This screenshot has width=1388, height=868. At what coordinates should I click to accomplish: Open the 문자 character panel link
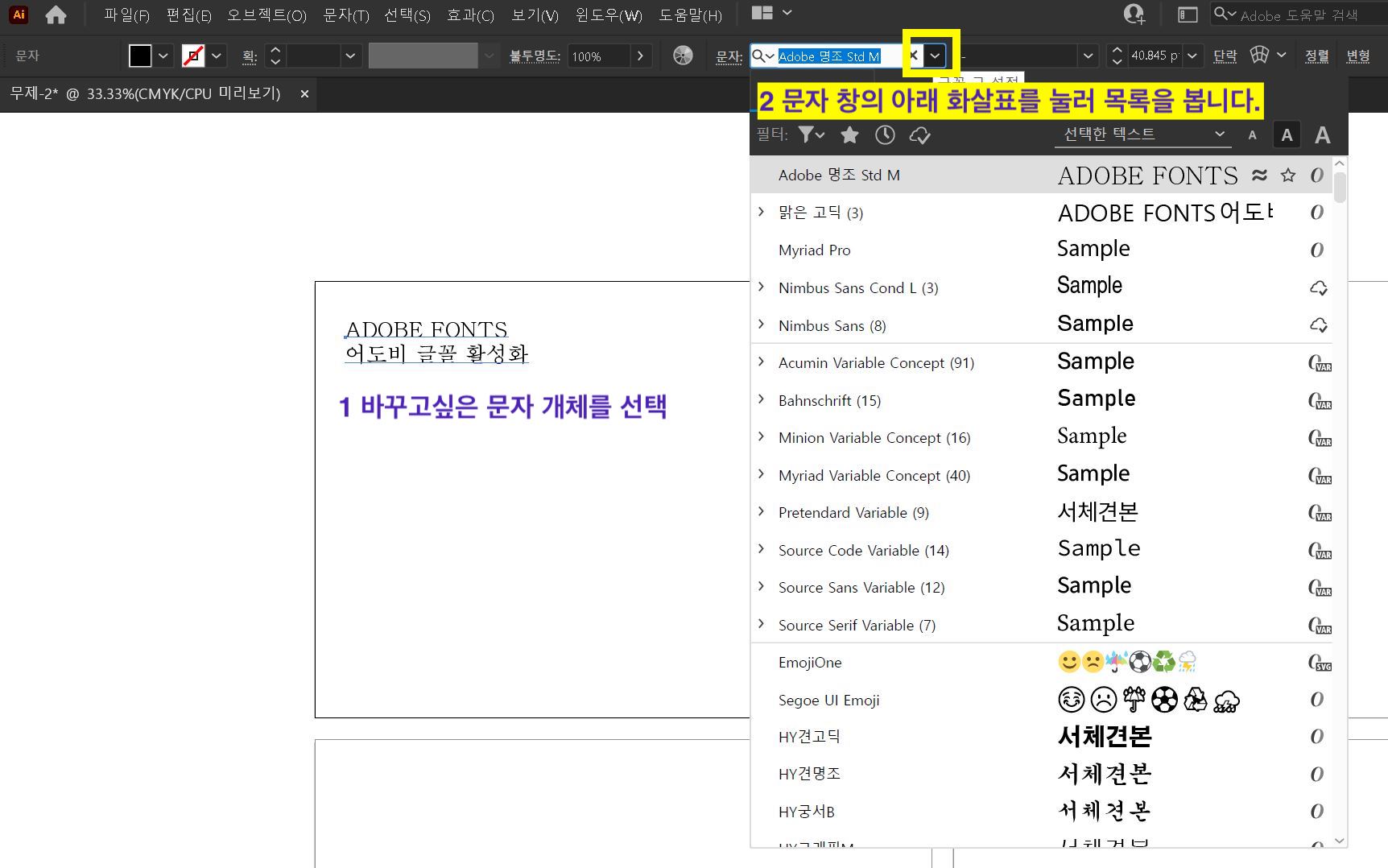(x=729, y=56)
